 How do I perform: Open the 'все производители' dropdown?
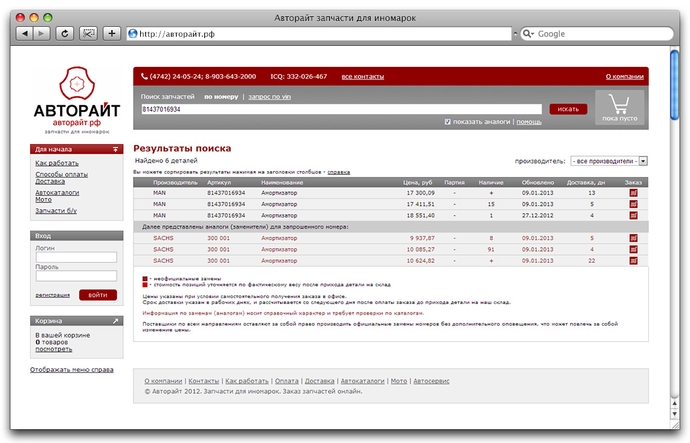(609, 161)
